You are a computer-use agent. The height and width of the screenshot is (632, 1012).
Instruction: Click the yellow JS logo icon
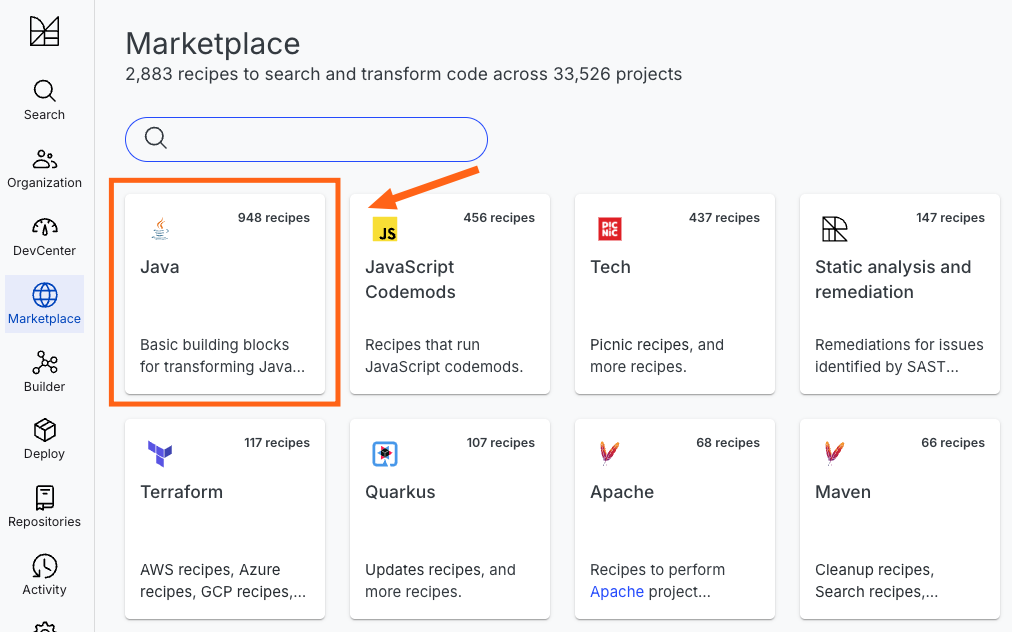pyautogui.click(x=385, y=230)
